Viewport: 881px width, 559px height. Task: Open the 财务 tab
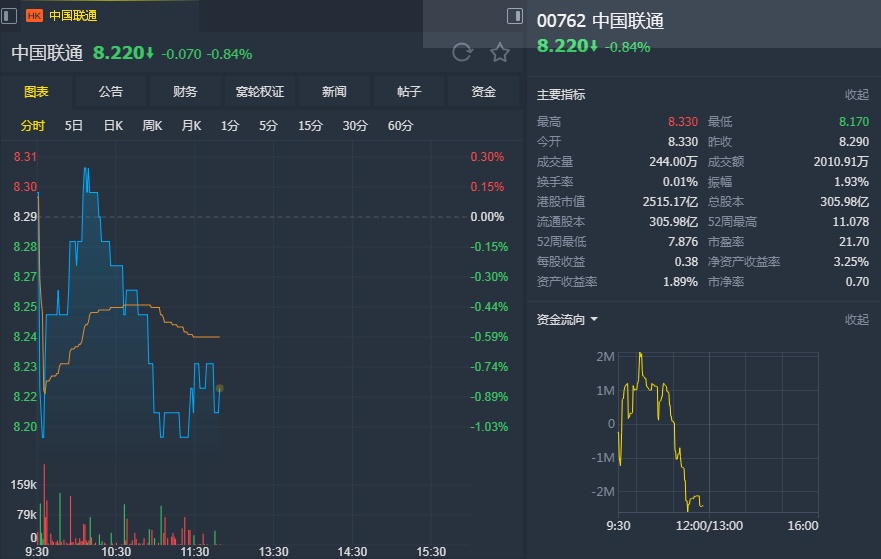185,92
